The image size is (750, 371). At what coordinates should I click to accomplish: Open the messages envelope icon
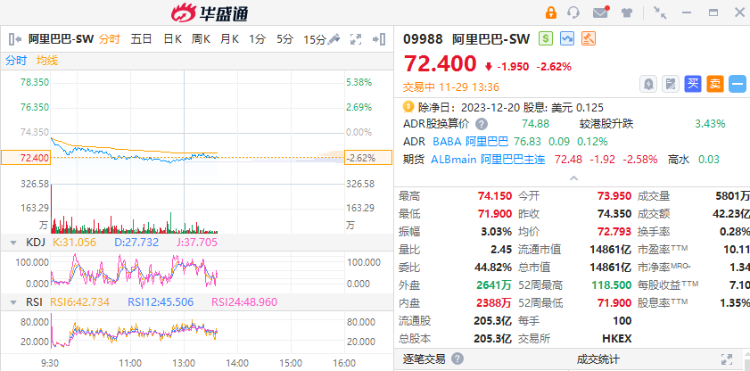click(x=600, y=12)
